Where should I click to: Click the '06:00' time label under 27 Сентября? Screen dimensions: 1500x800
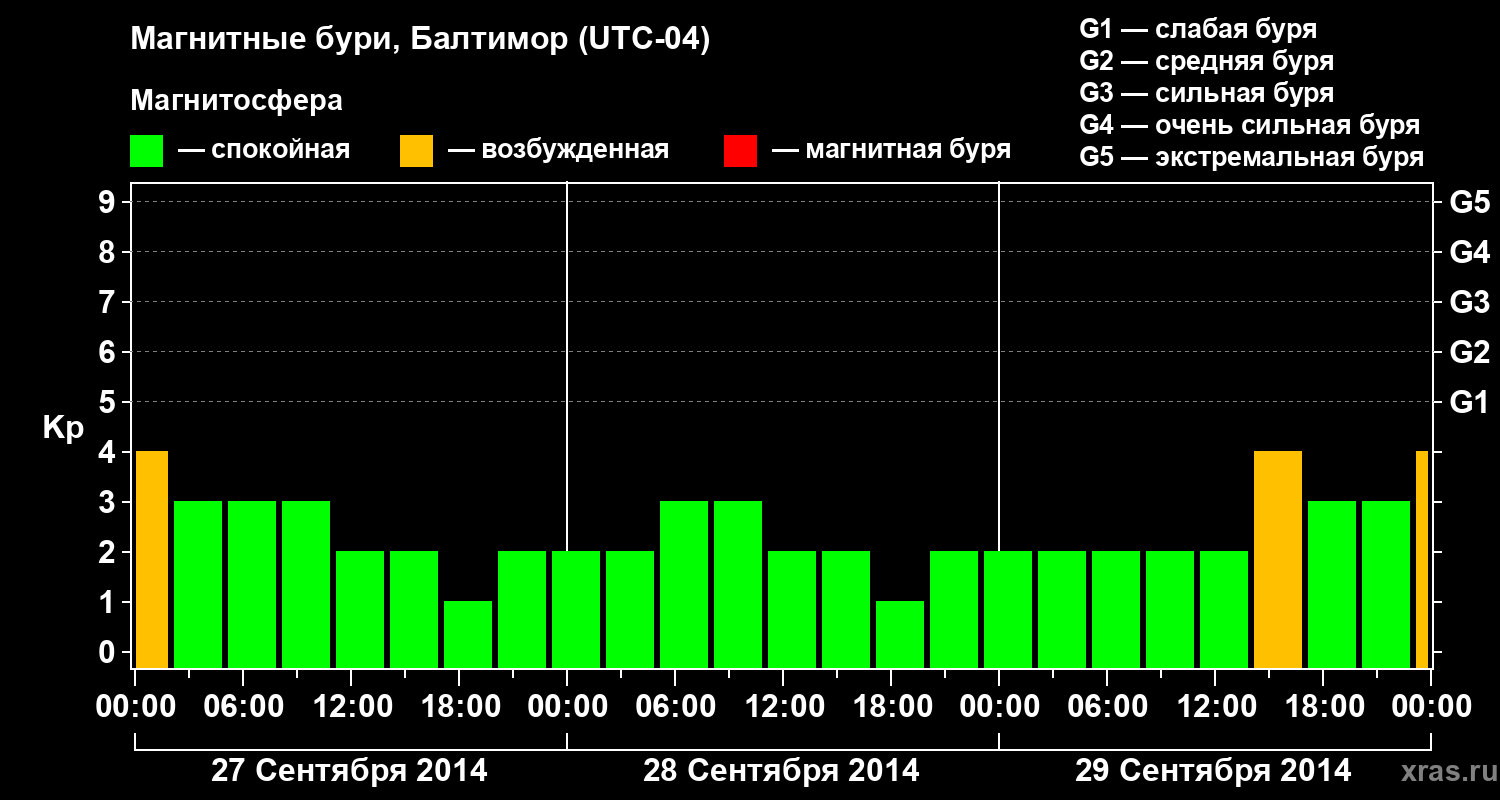pos(243,708)
